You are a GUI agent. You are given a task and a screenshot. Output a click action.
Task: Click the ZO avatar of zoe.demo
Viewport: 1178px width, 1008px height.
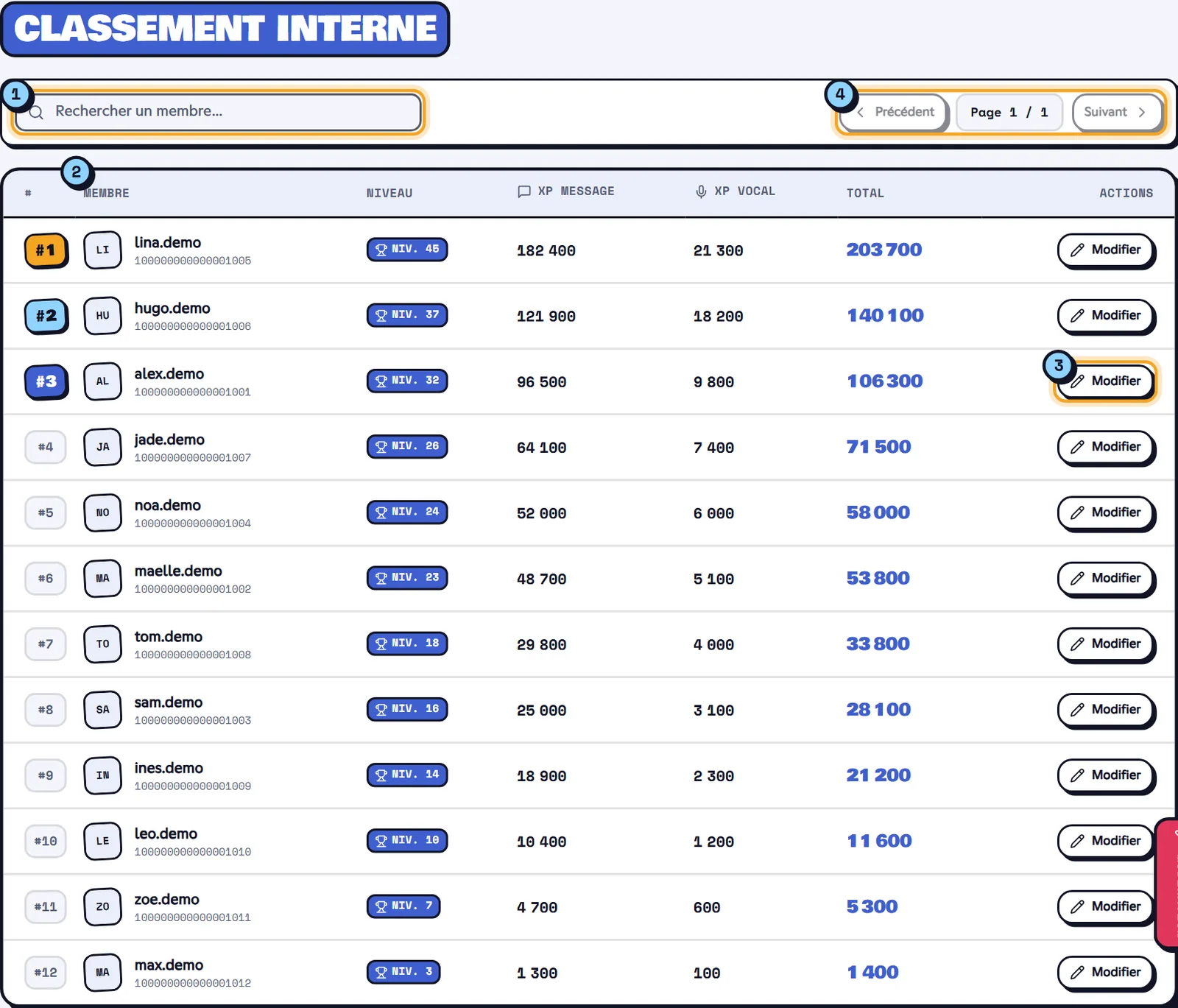click(102, 906)
